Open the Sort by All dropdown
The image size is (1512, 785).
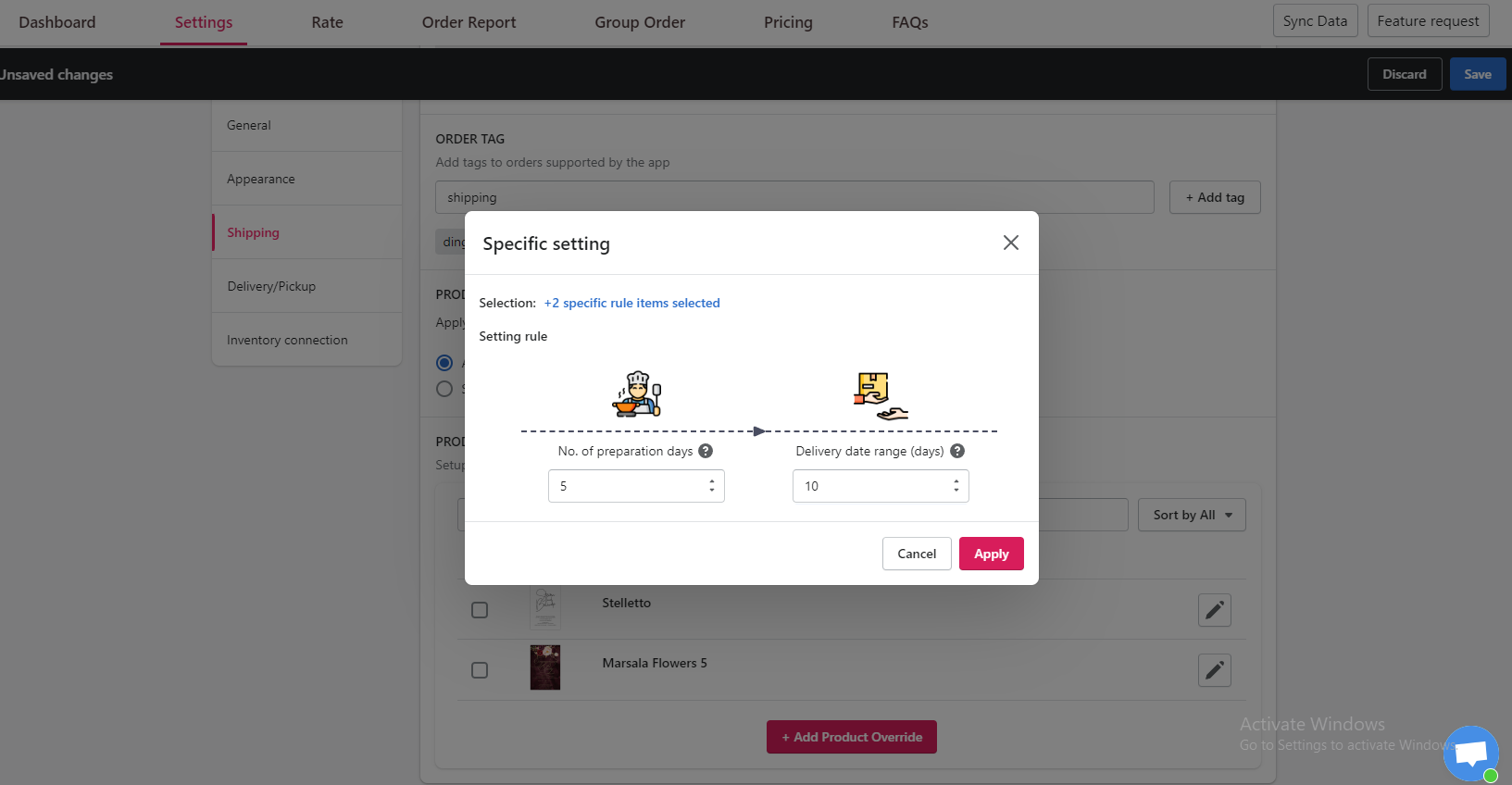click(x=1192, y=515)
